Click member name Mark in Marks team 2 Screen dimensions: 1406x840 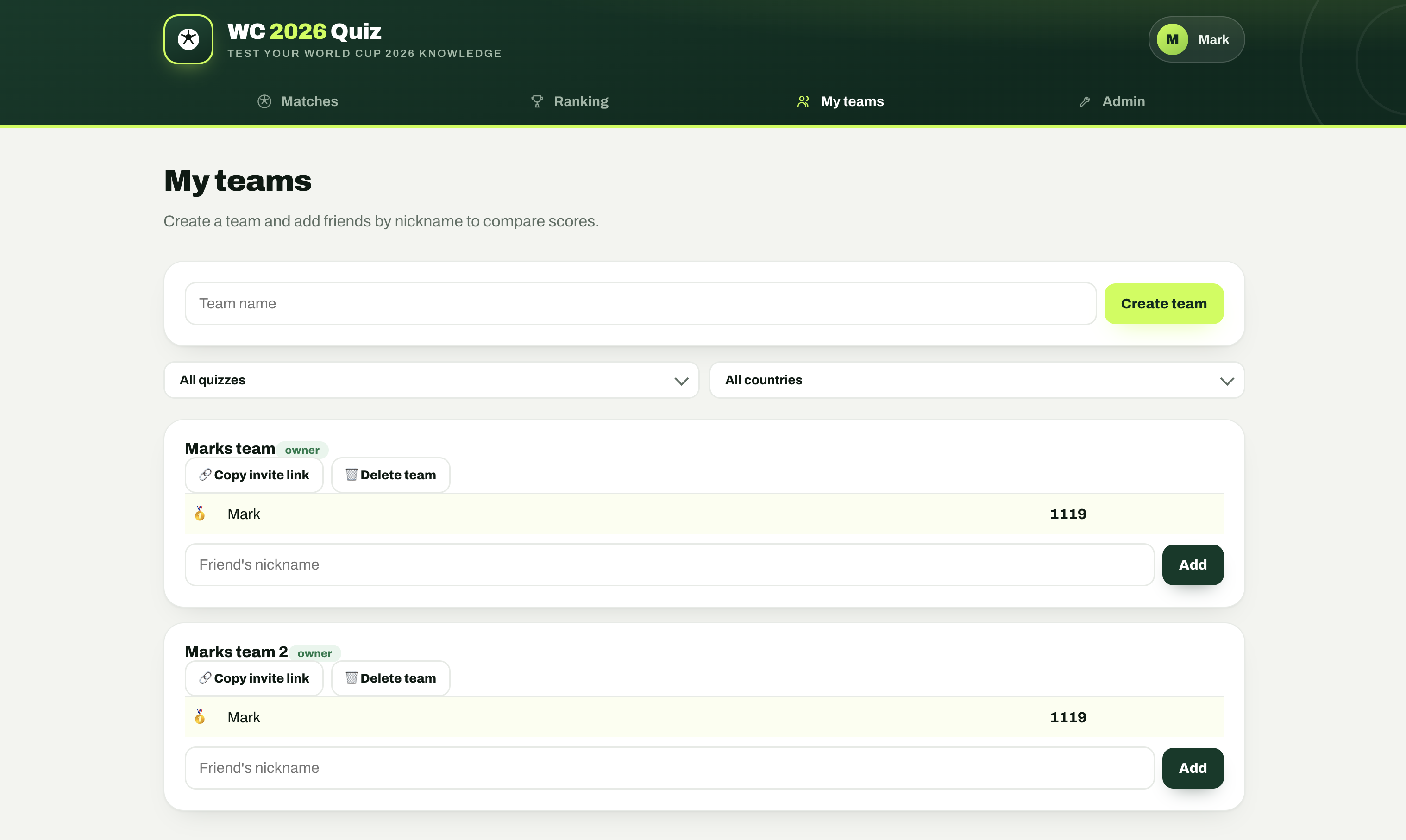click(244, 717)
